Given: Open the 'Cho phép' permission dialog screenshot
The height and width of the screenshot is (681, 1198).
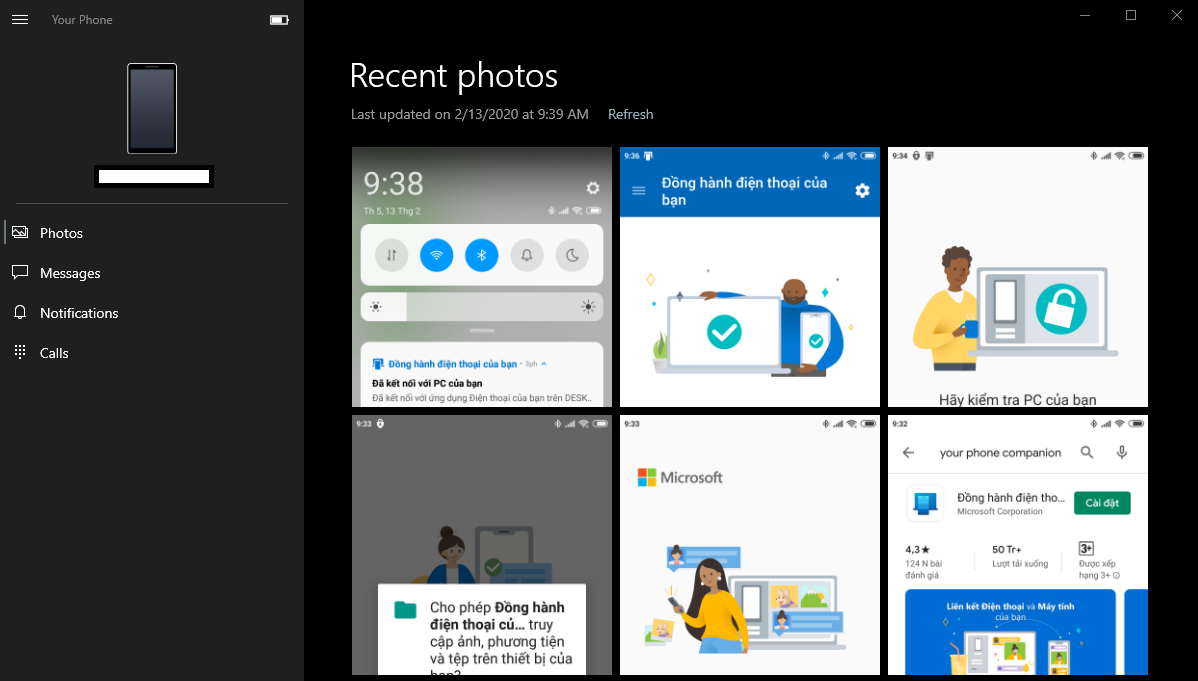Looking at the screenshot, I should click(481, 545).
